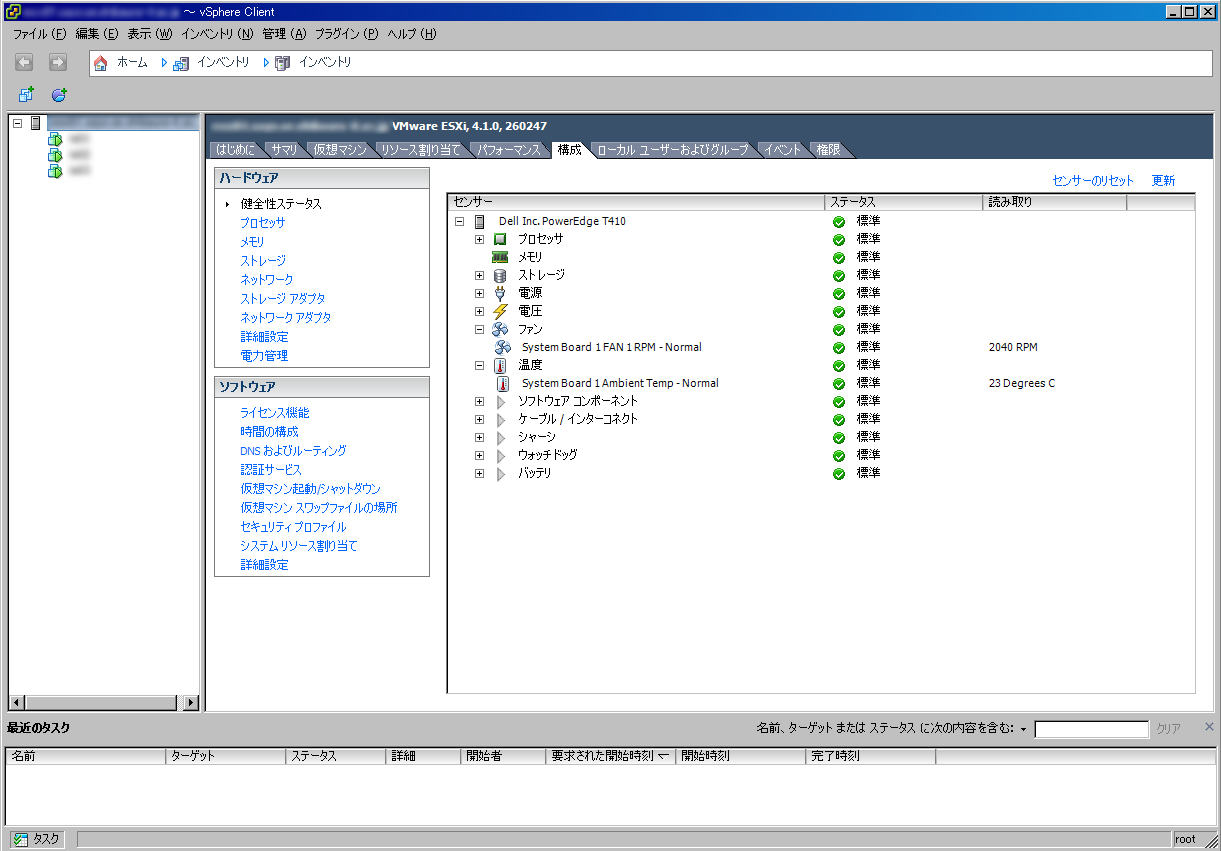
Task: Click the thermometer icon beside 温度
Action: pos(500,365)
